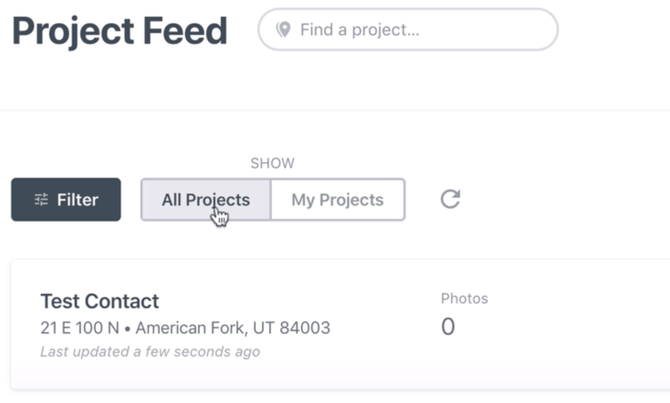Click empty area right of refresh icon

(560, 199)
